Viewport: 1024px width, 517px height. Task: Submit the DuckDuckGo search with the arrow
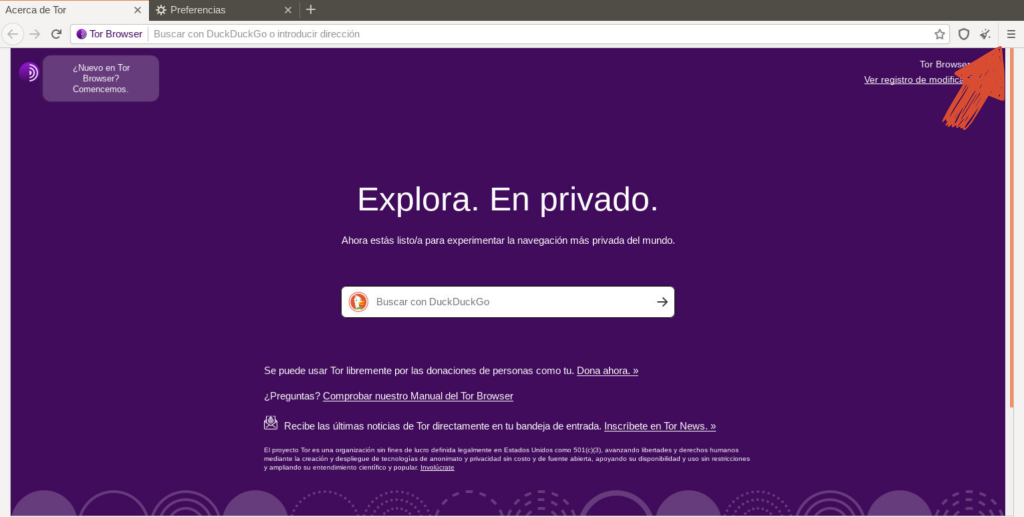(662, 302)
